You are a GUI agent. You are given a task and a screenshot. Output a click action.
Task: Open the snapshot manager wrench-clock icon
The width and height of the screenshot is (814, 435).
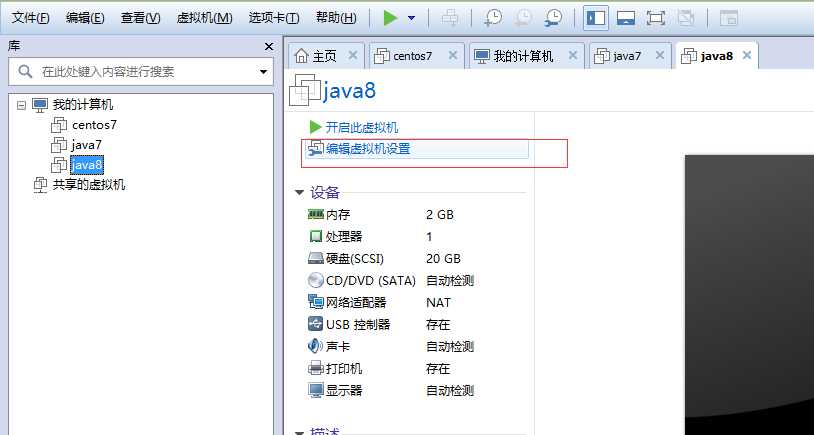pos(554,18)
